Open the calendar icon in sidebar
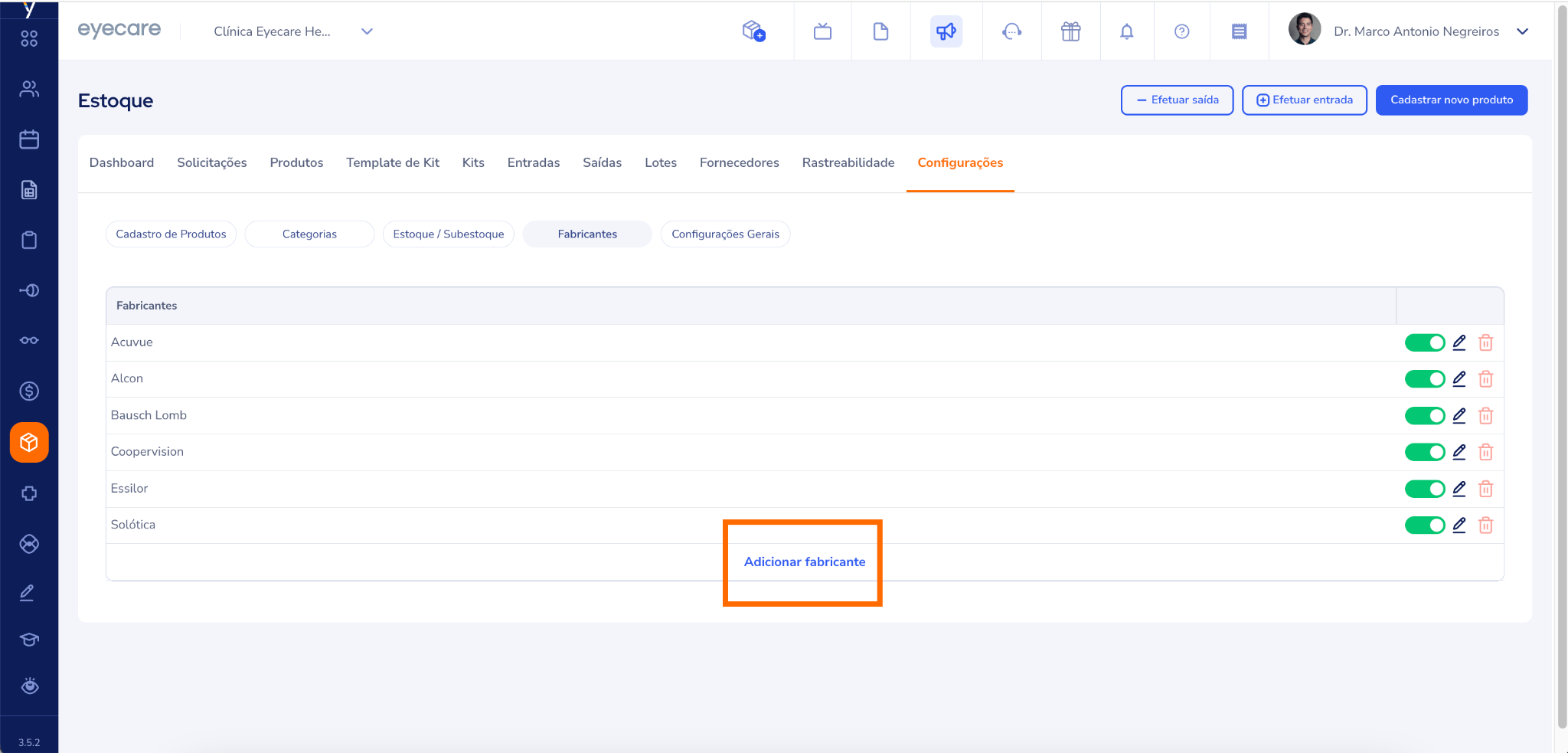 coord(29,139)
